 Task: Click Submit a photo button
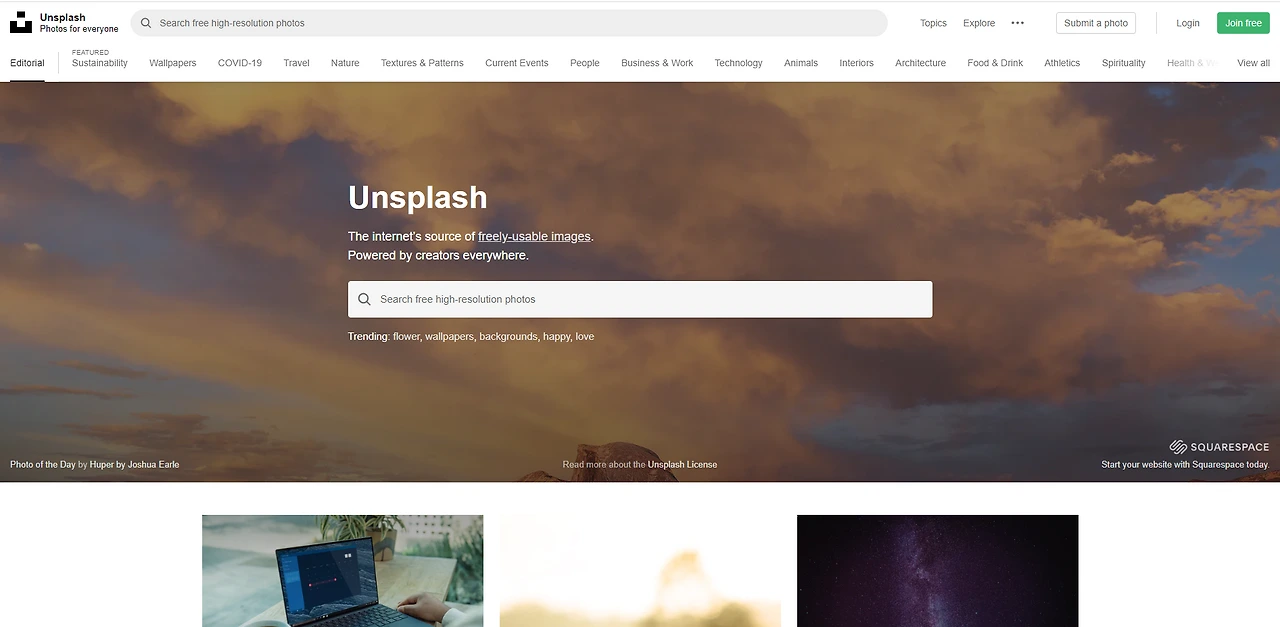(1096, 23)
